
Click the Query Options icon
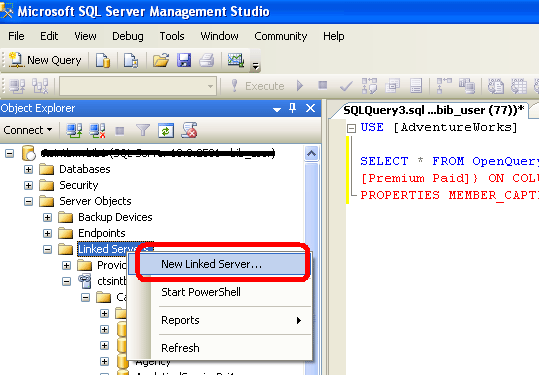pos(393,86)
